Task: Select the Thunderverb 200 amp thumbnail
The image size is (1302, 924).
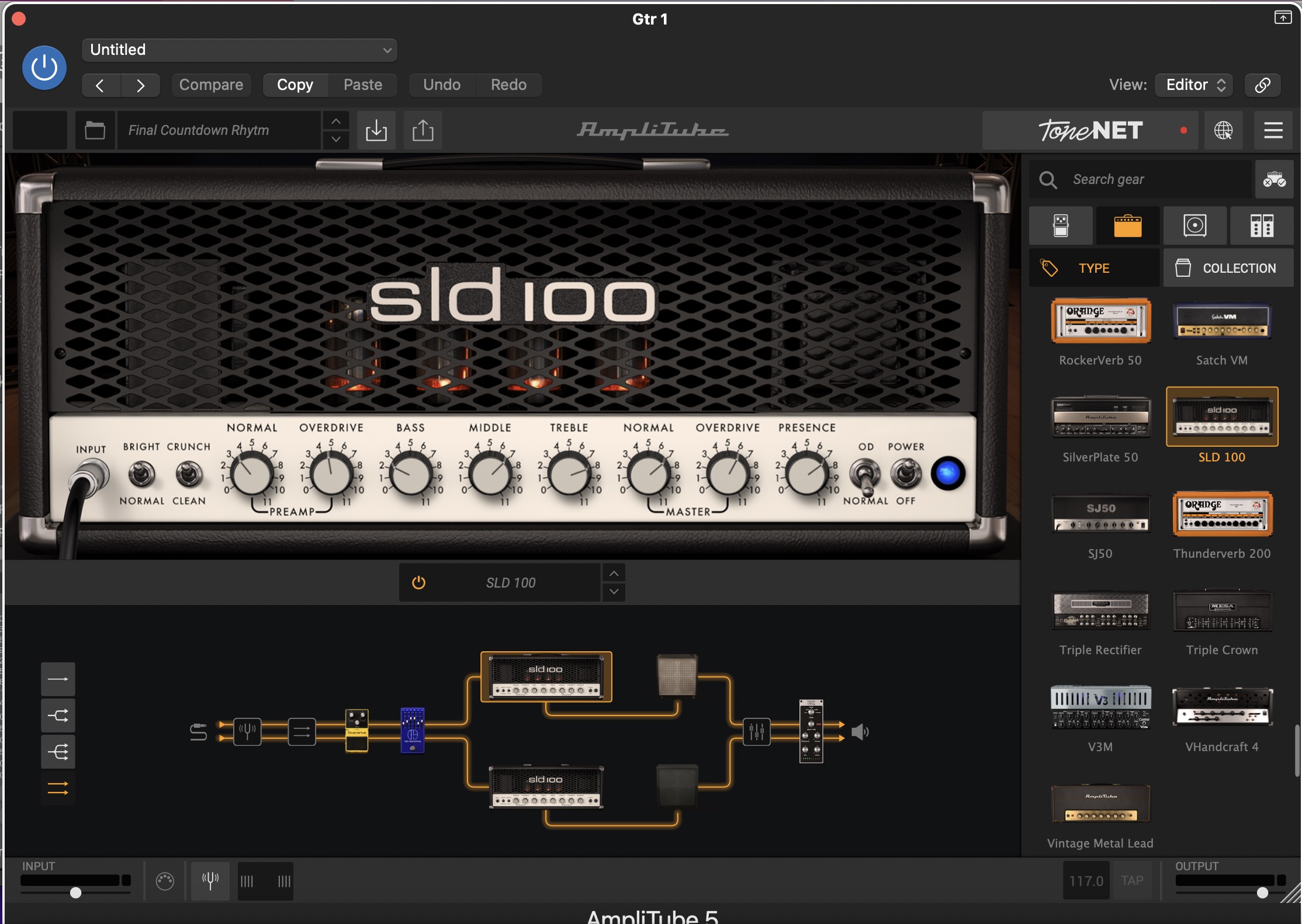Action: pos(1222,513)
